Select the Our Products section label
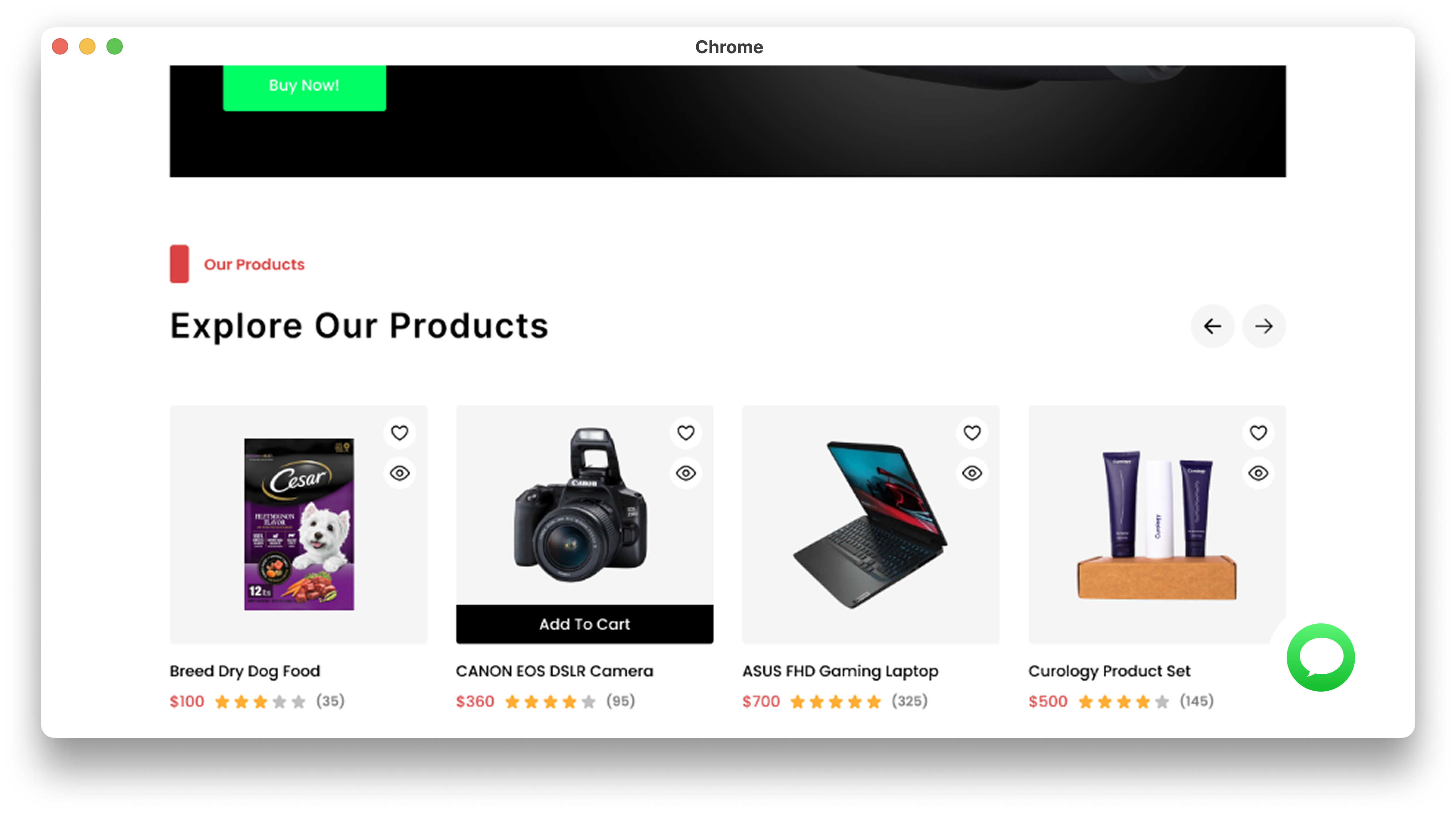The height and width of the screenshot is (813, 1456). [254, 264]
